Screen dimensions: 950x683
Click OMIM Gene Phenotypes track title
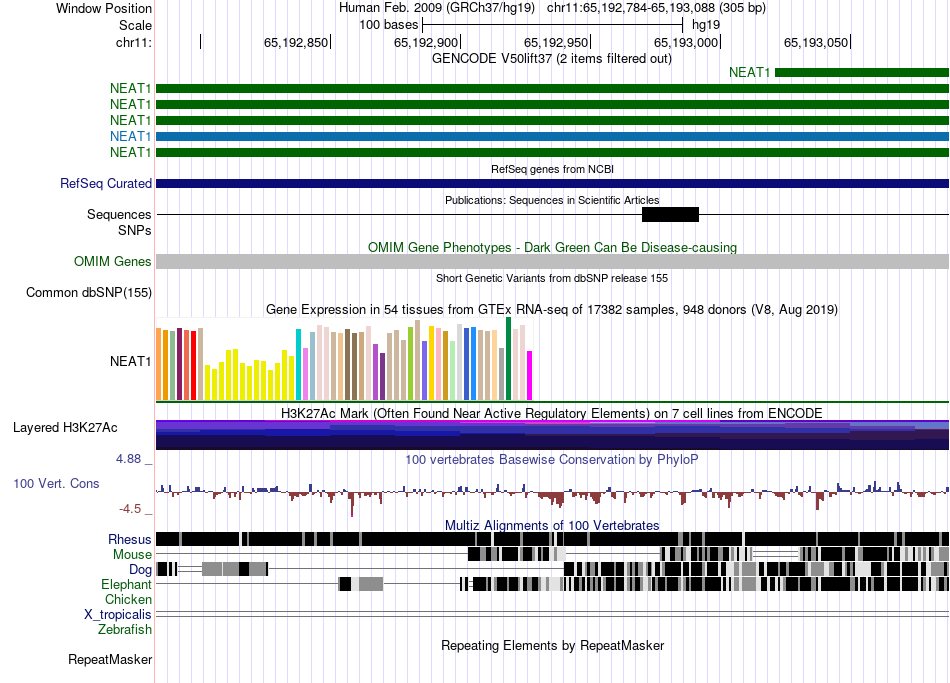click(552, 247)
